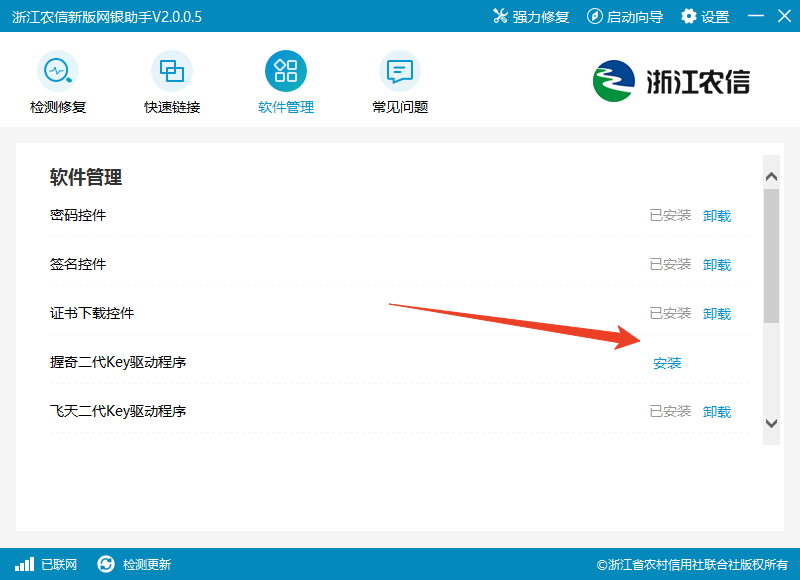Select the 检测修复 (detect & repair) icon
The width and height of the screenshot is (800, 580).
58,75
